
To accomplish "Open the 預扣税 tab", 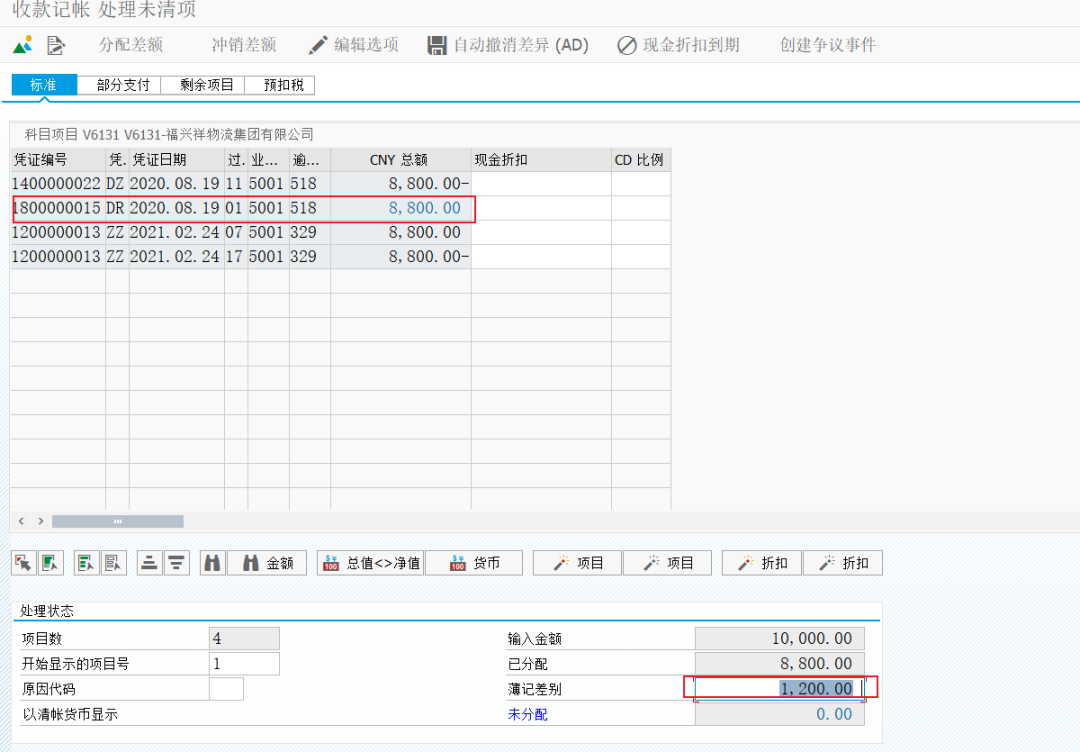I will pyautogui.click(x=280, y=85).
